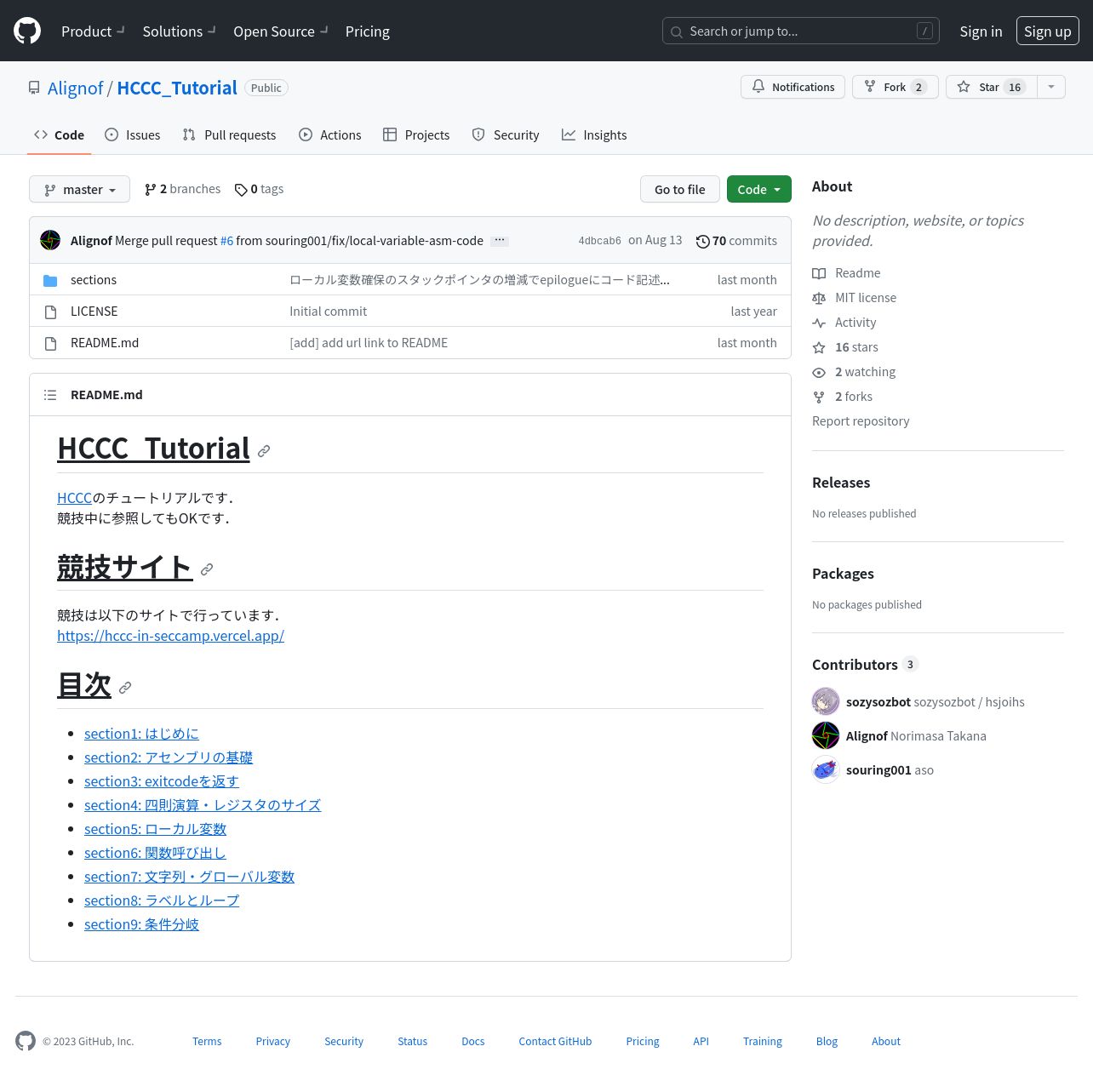Switch to the Issues tab
This screenshot has height=1092, width=1093.
(x=132, y=134)
